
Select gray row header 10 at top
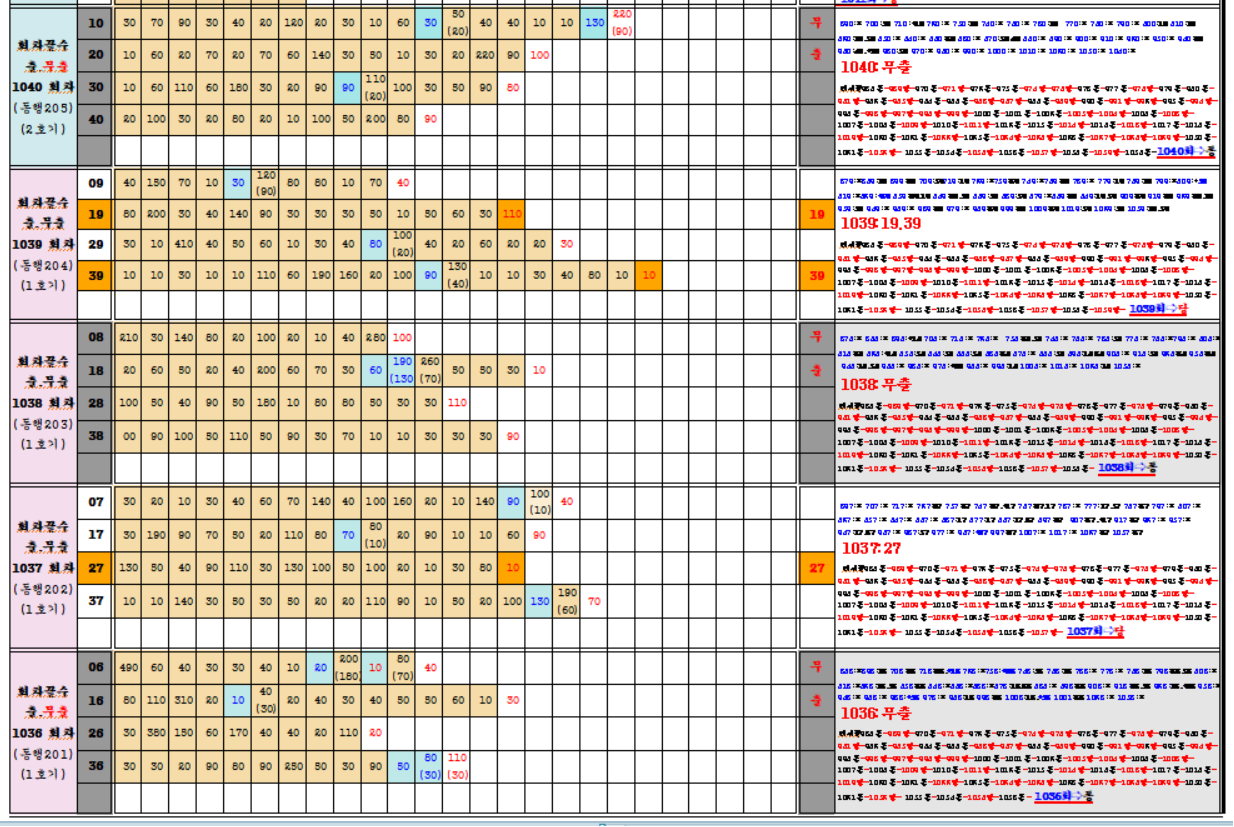click(x=95, y=23)
